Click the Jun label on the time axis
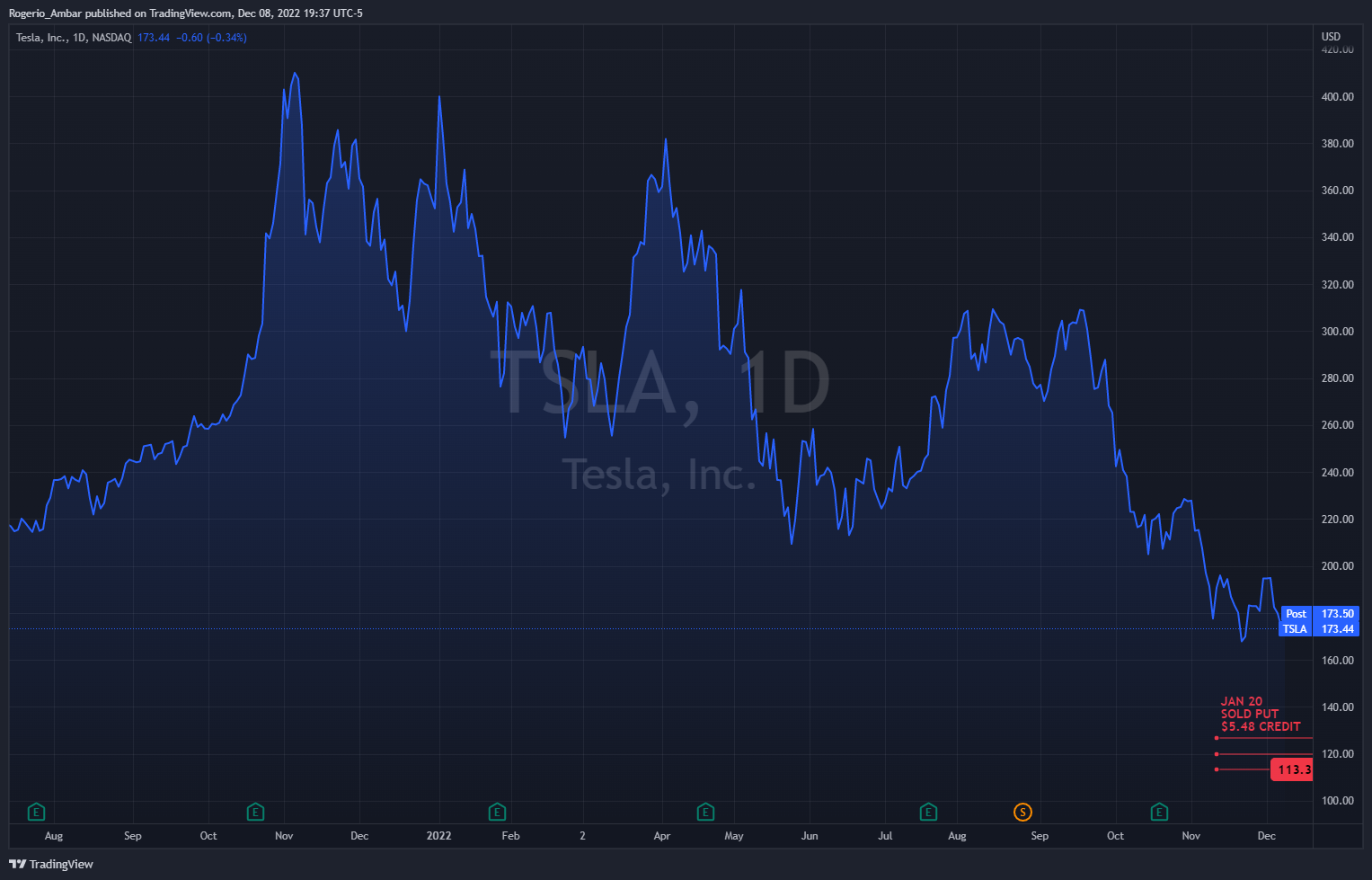The image size is (1372, 880). [x=810, y=836]
